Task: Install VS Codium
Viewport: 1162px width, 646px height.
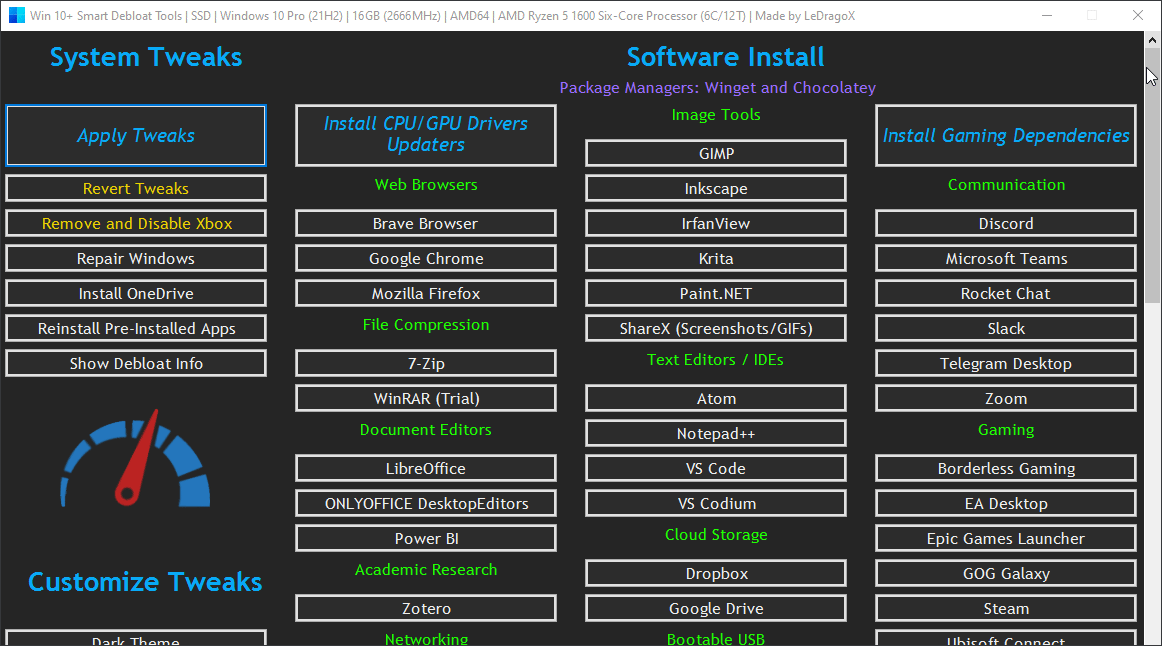Action: 716,503
